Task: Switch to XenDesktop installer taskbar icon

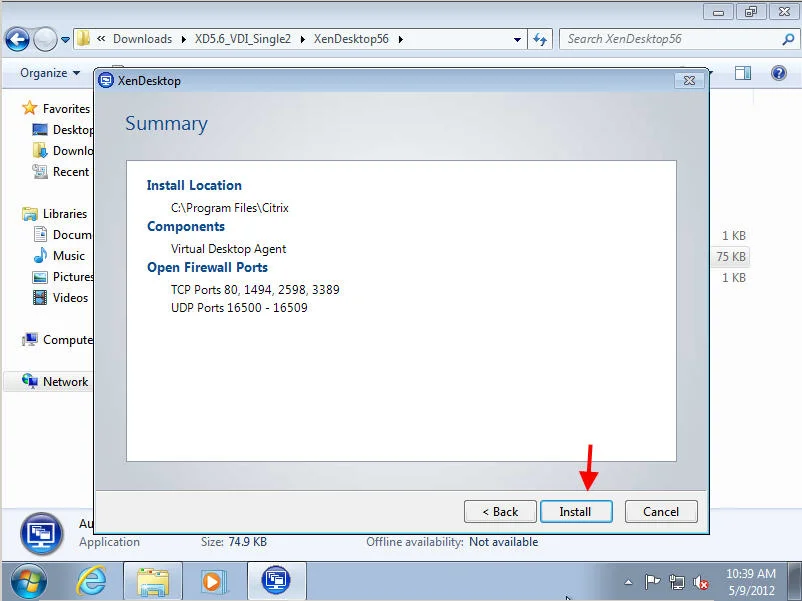Action: [276, 581]
